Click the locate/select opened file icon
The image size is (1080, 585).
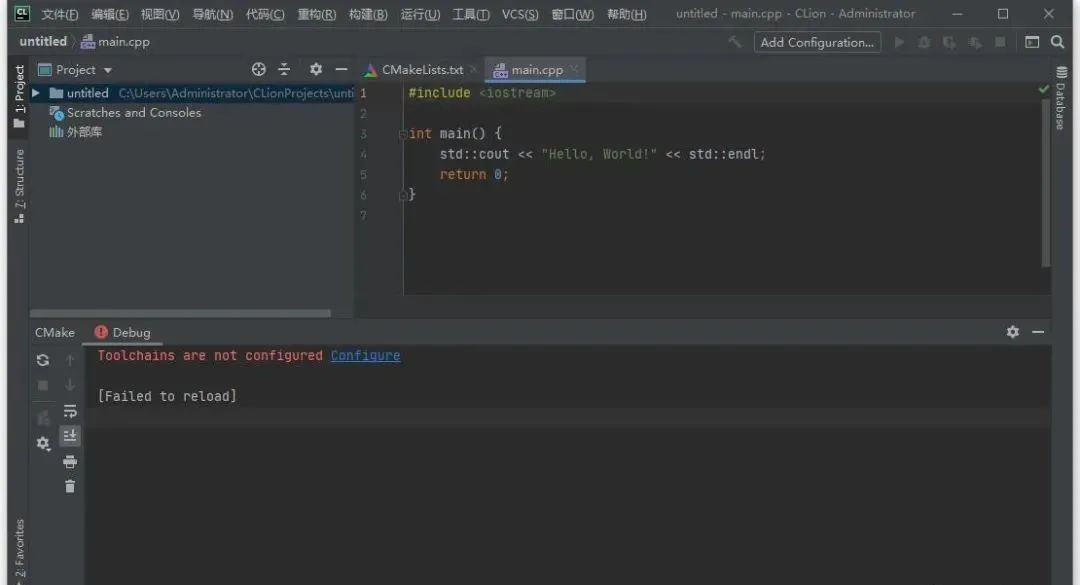point(259,70)
